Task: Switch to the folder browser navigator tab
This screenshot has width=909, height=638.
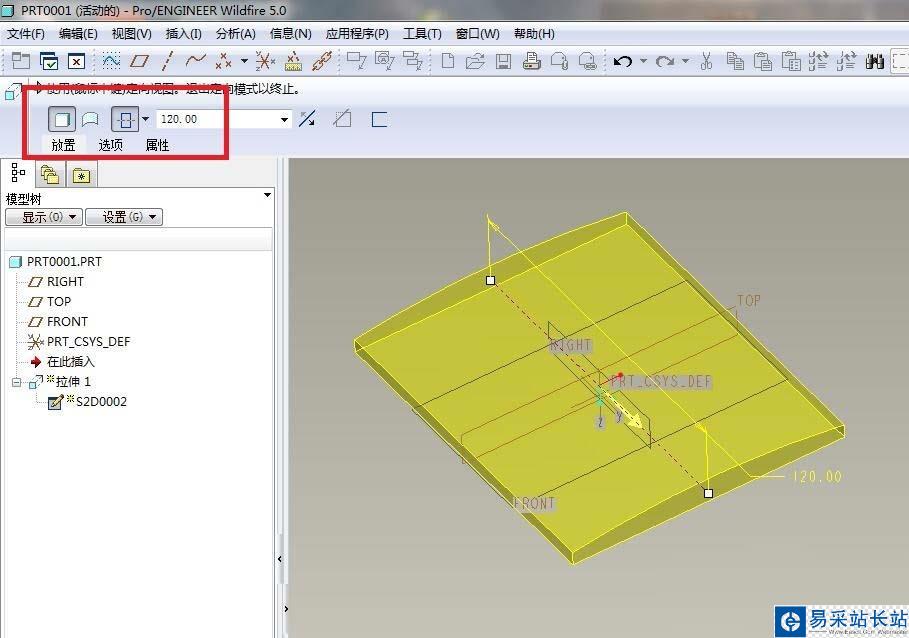Action: (x=50, y=175)
